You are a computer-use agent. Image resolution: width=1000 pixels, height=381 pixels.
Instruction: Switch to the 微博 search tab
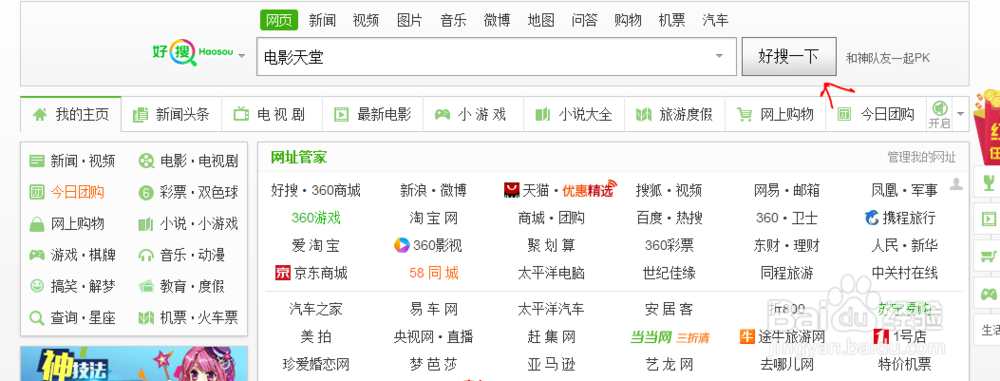coord(497,20)
